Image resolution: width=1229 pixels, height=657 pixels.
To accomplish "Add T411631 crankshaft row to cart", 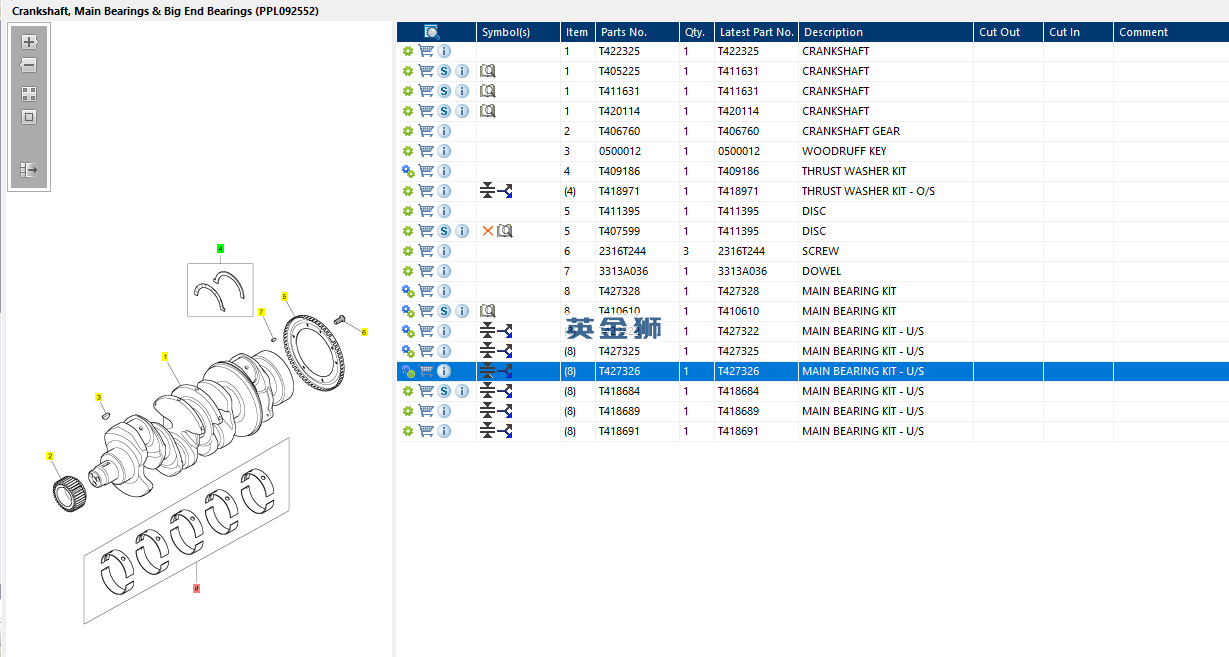I will (x=426, y=91).
